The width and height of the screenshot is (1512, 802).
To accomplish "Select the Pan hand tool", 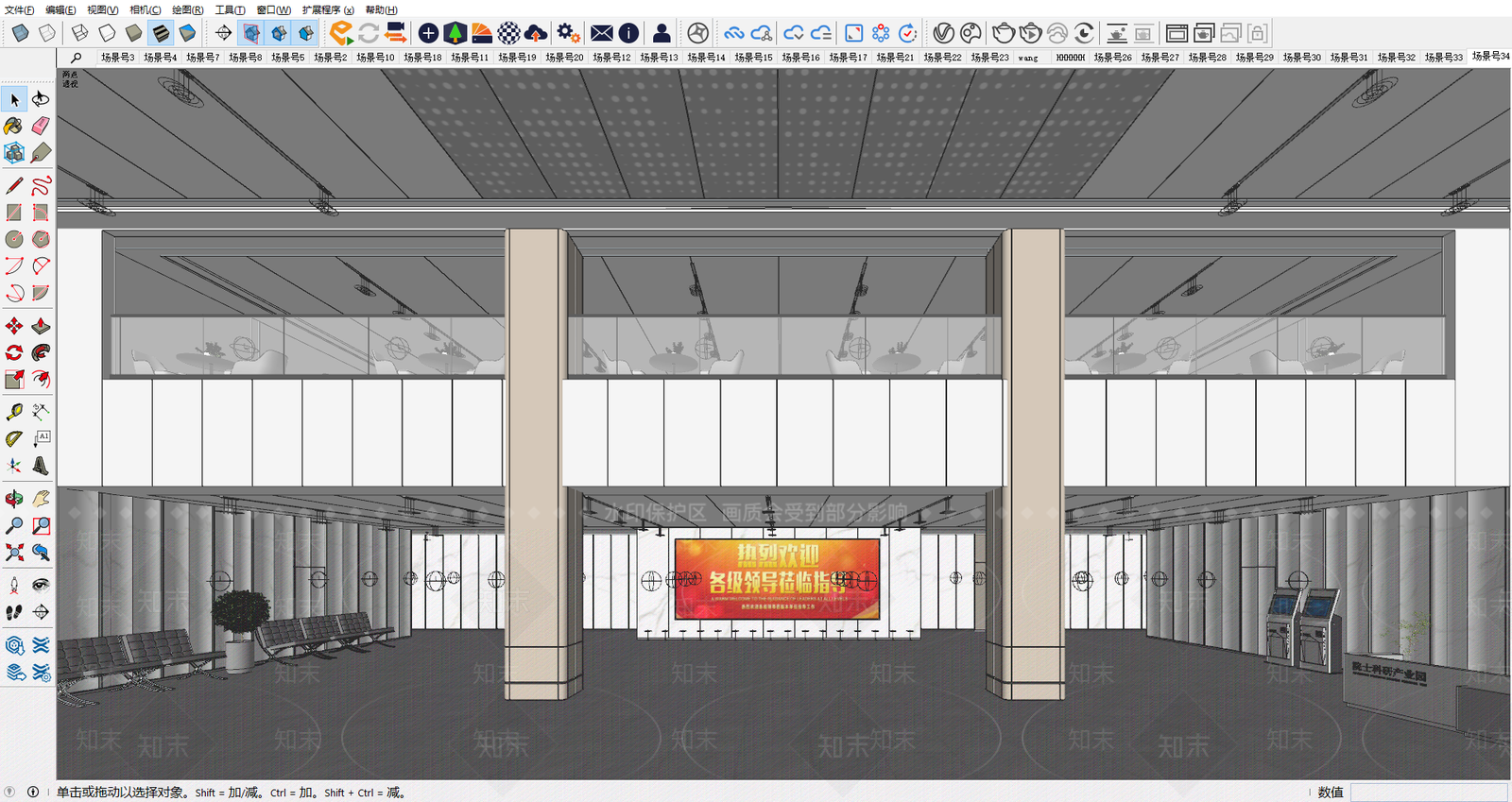I will [41, 498].
